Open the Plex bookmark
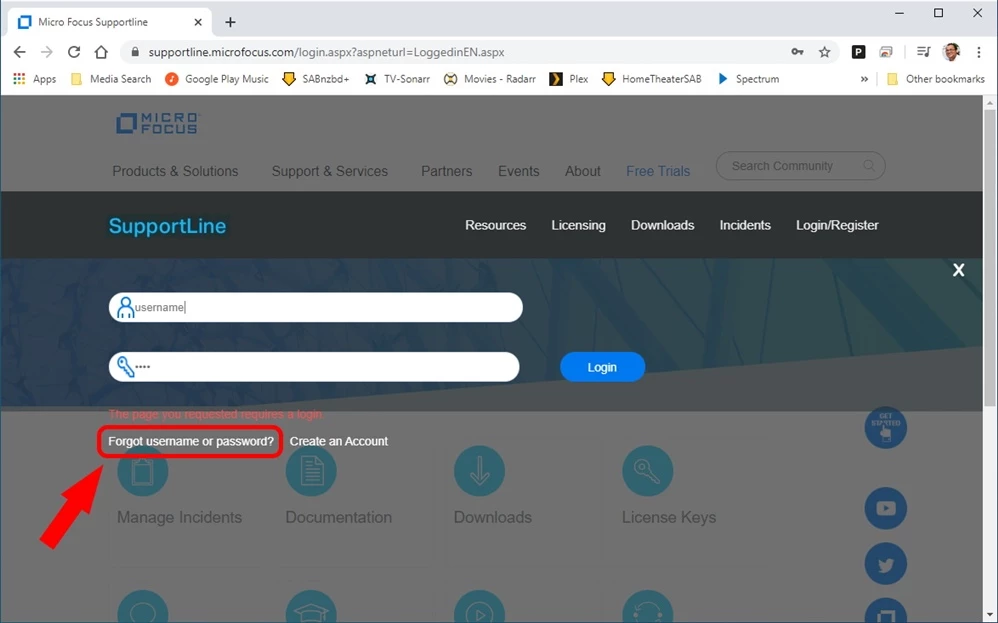This screenshot has height=623, width=998. click(x=569, y=79)
